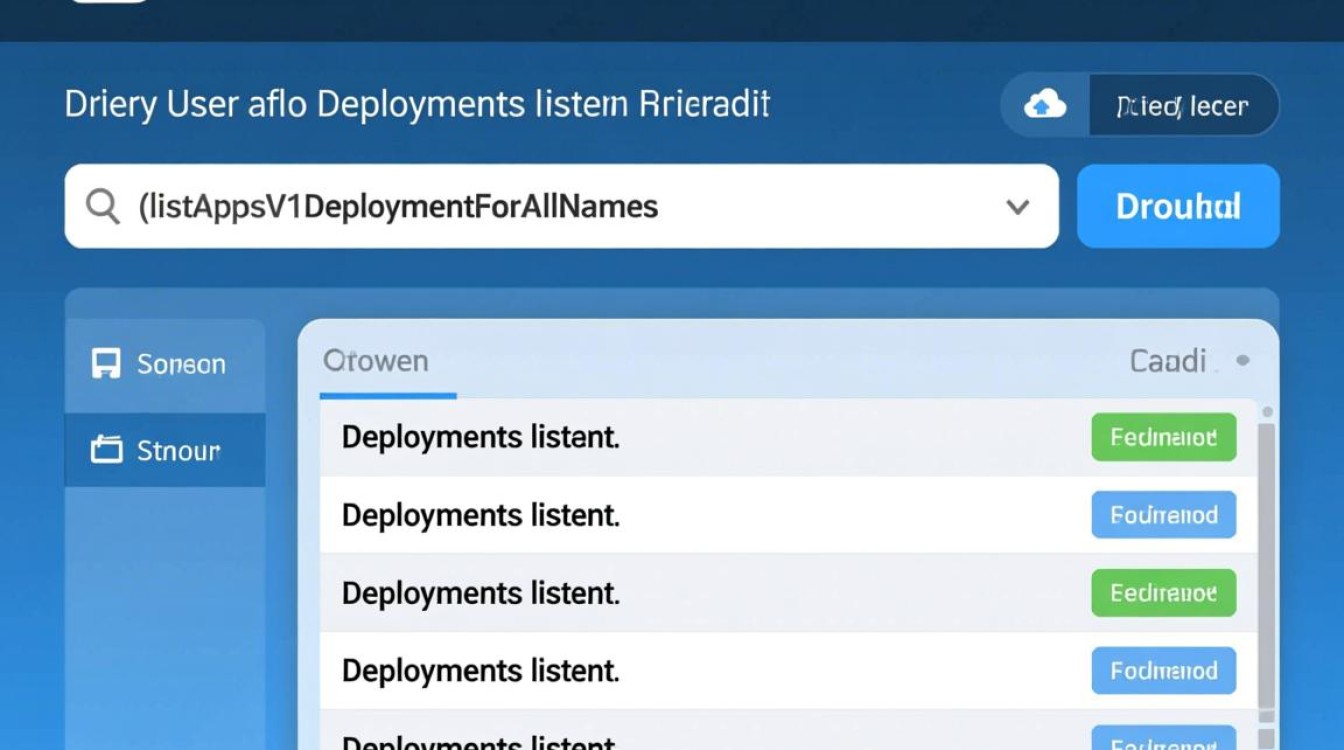Click into the listAppsV1DeploymentForAllNames search box
Image resolution: width=1344 pixels, height=750 pixels.
coord(560,207)
